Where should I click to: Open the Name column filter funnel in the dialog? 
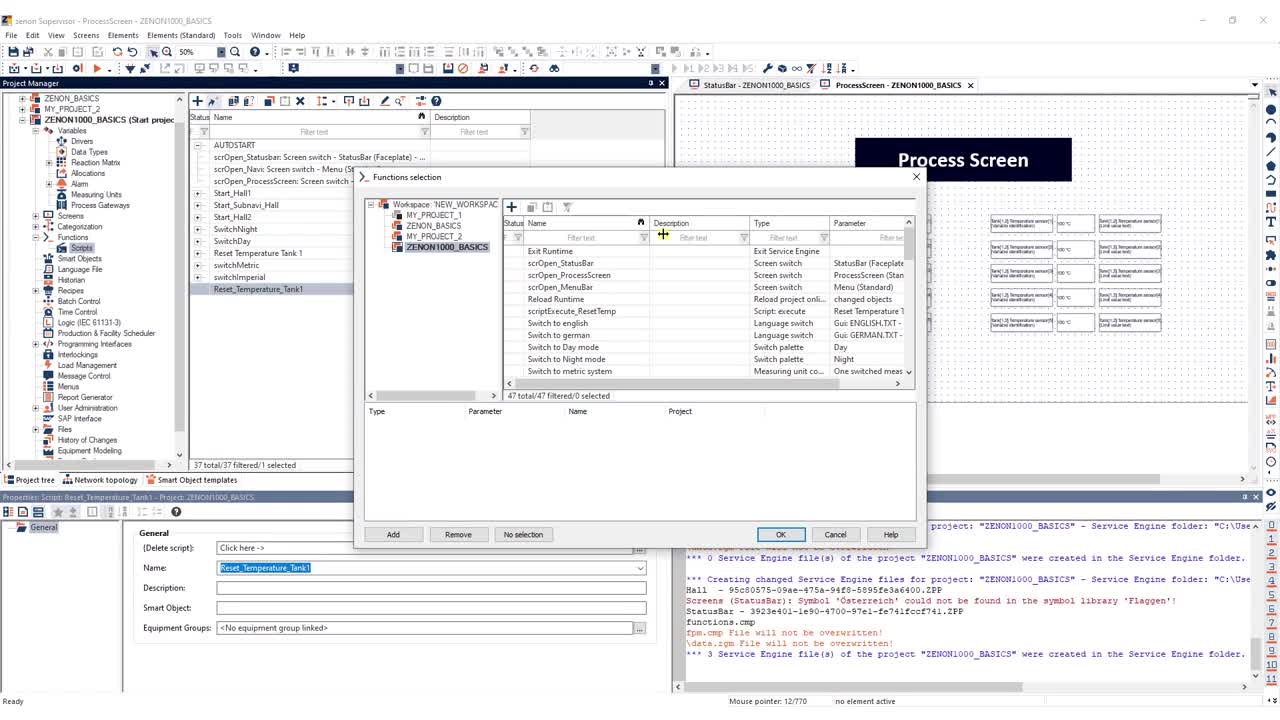(643, 238)
